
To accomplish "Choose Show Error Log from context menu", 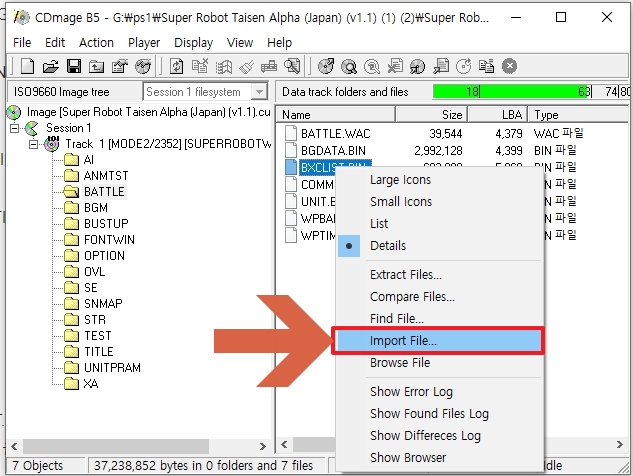I will (x=440, y=392).
